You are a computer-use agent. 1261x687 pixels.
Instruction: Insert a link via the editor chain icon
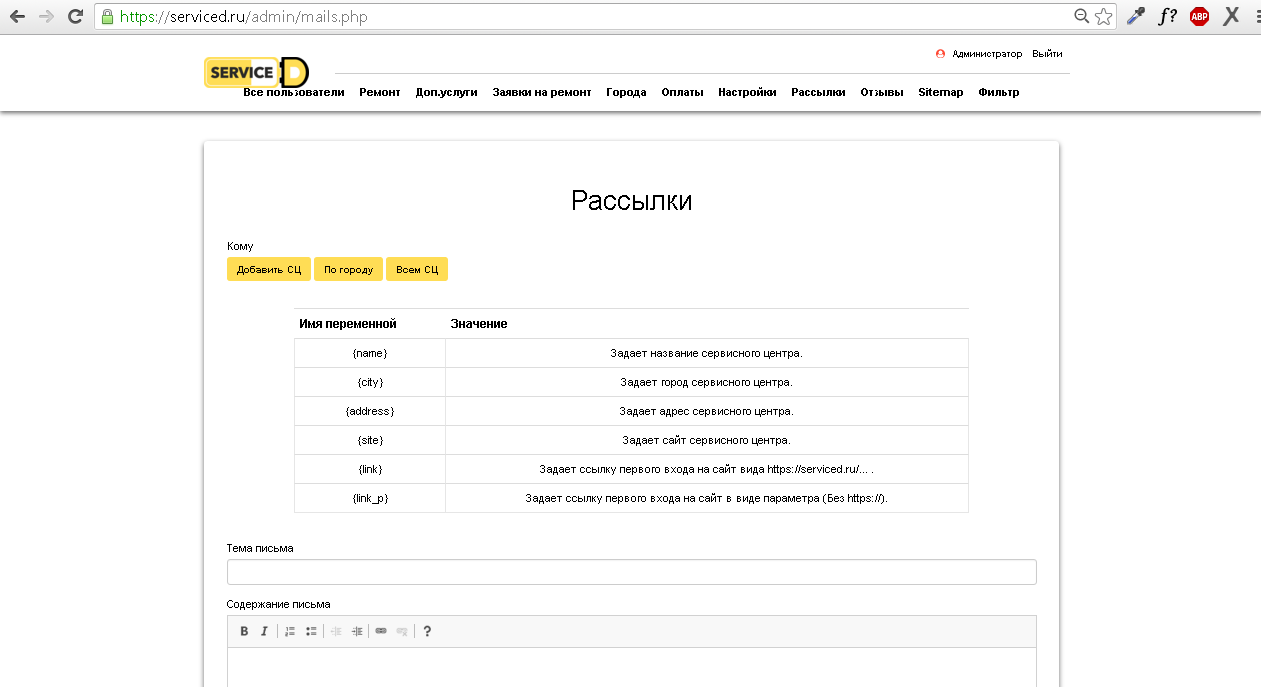coord(381,631)
